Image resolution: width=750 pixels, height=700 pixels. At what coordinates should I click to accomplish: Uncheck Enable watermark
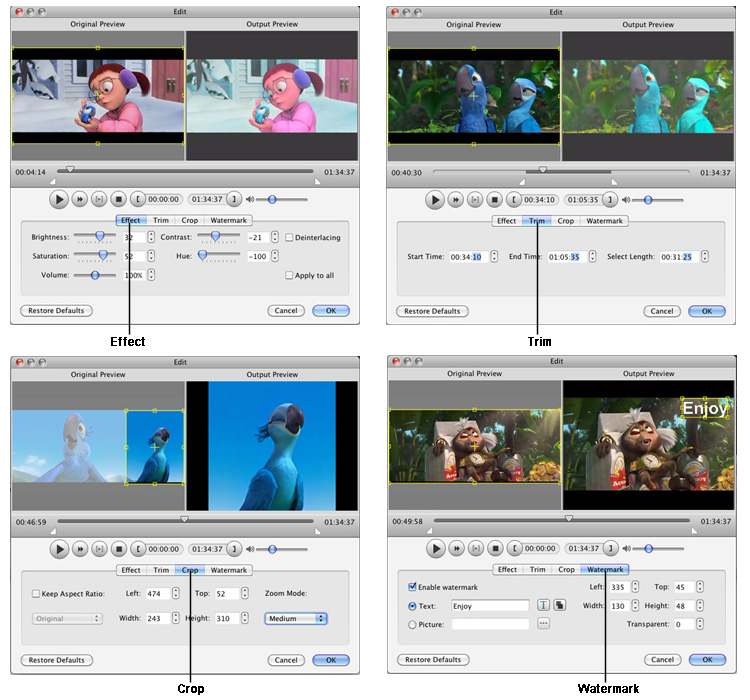(x=412, y=587)
